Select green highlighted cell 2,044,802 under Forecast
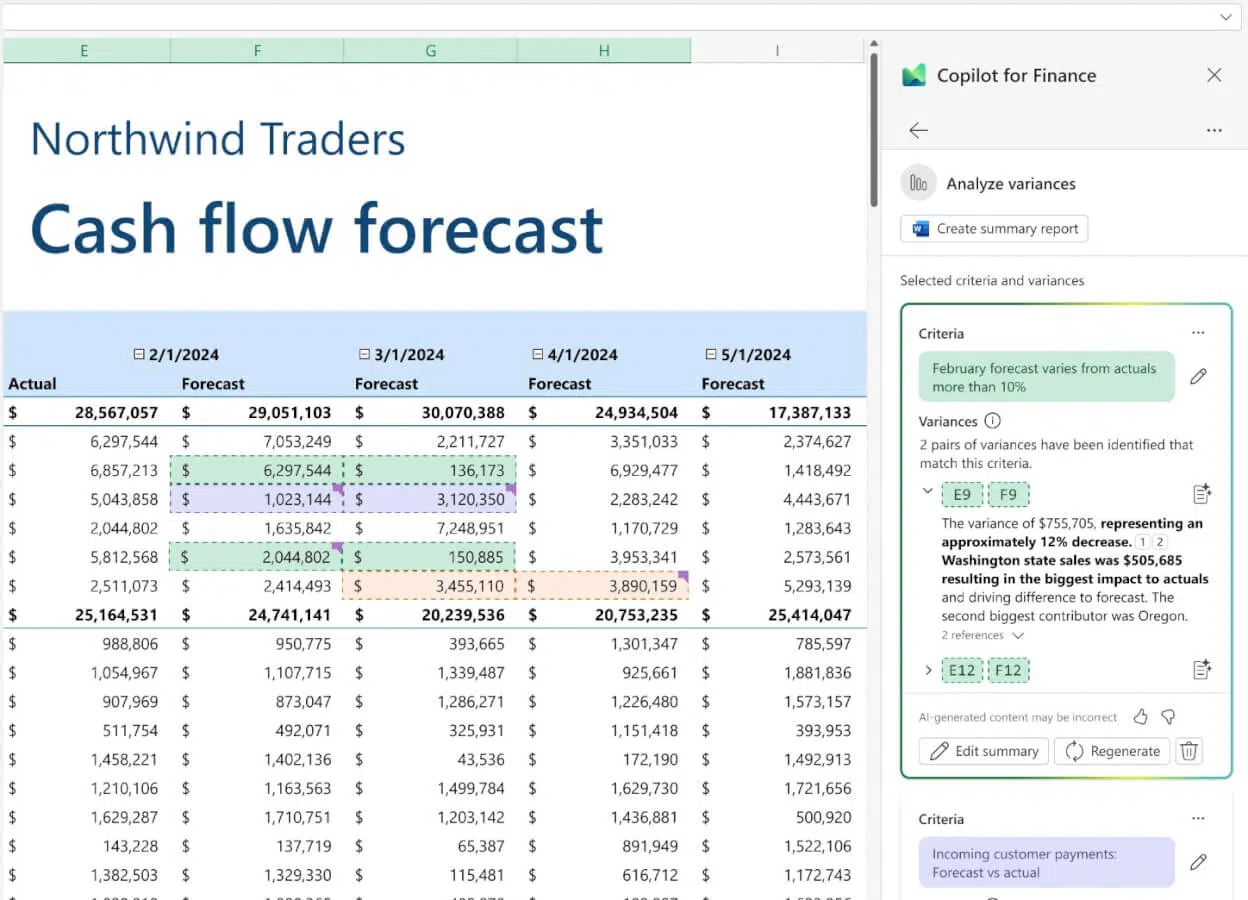Viewport: 1248px width, 900px height. click(257, 557)
